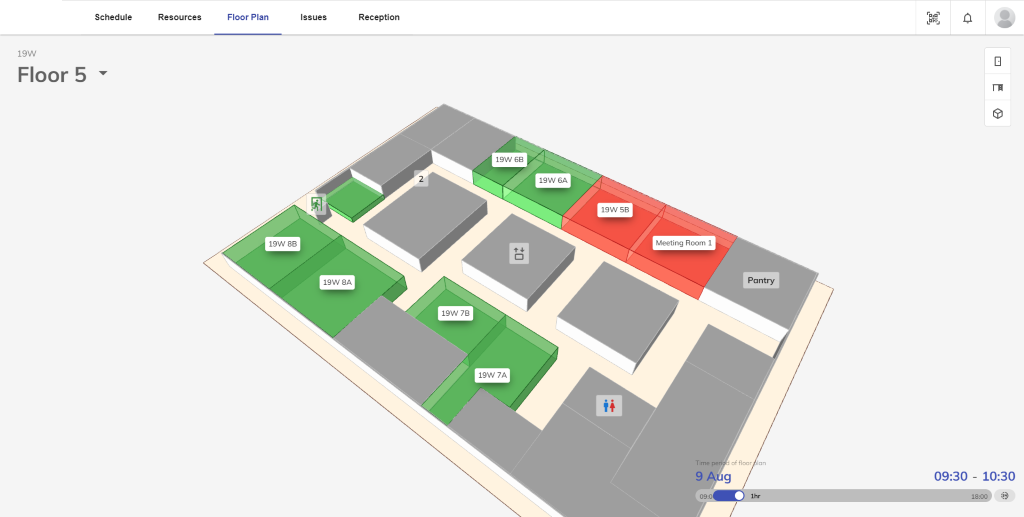Toggle the 3D cube view
This screenshot has height=517, width=1024.
point(997,114)
